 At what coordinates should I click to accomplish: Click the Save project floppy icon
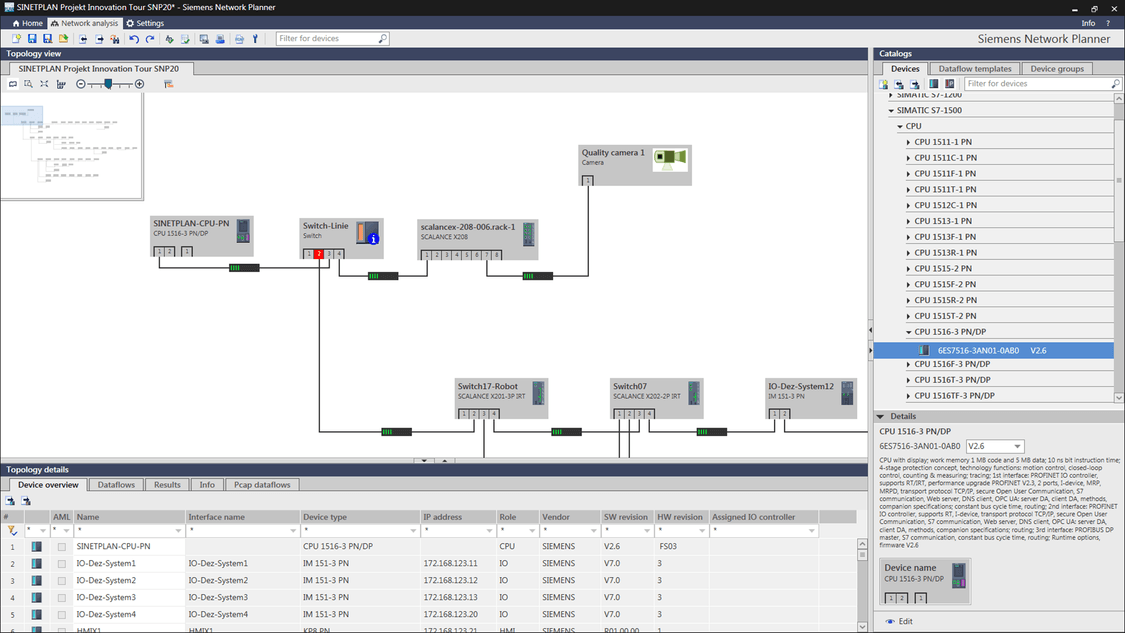(x=32, y=39)
